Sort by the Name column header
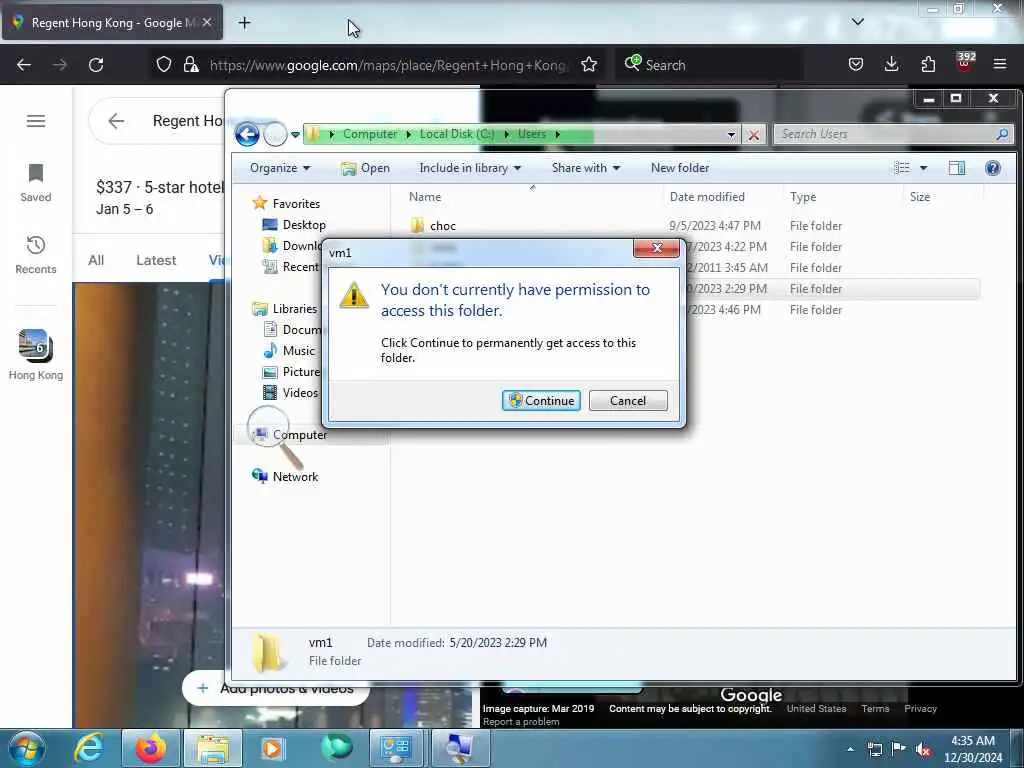 [x=424, y=197]
